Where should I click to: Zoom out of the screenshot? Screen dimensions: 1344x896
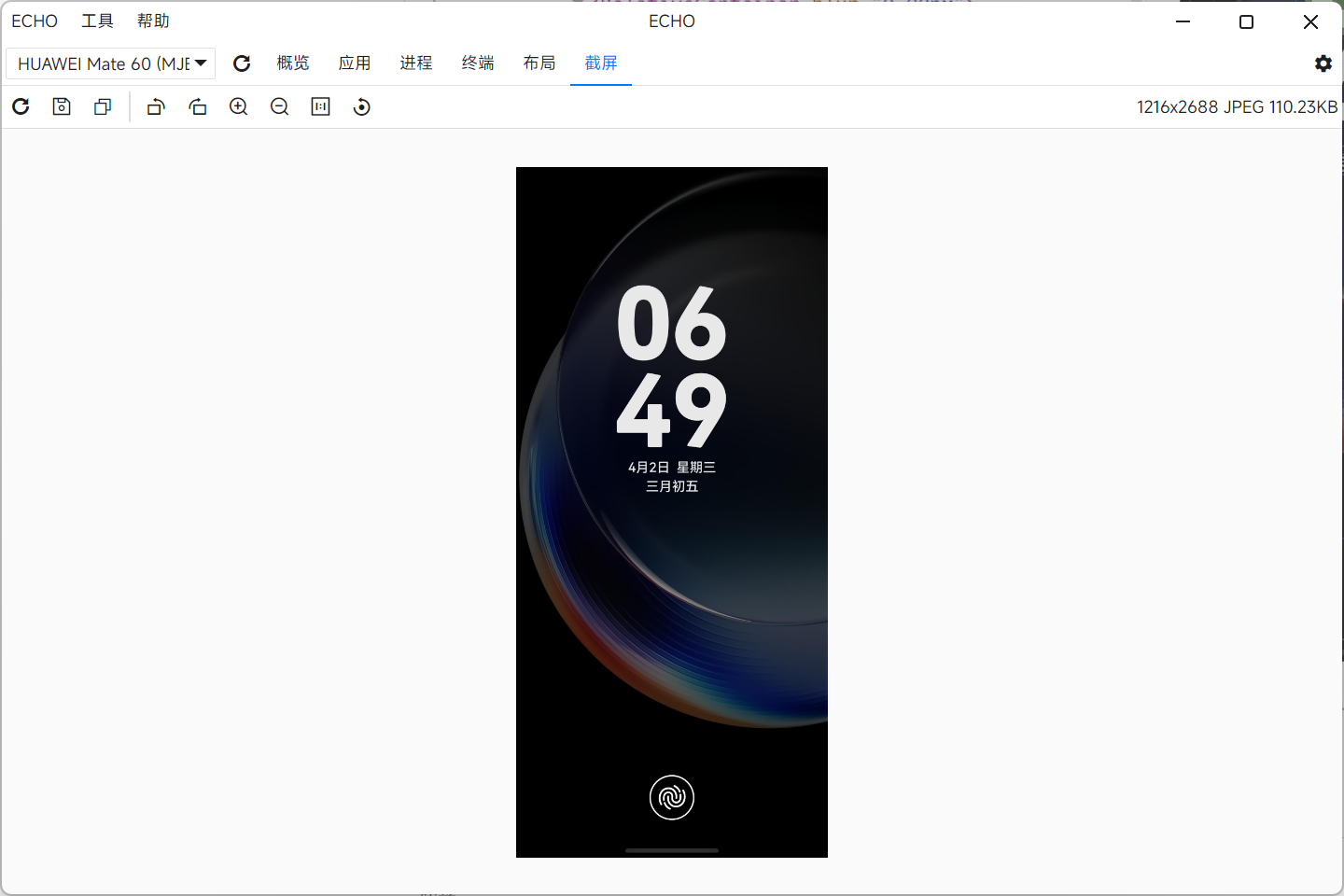pos(279,107)
